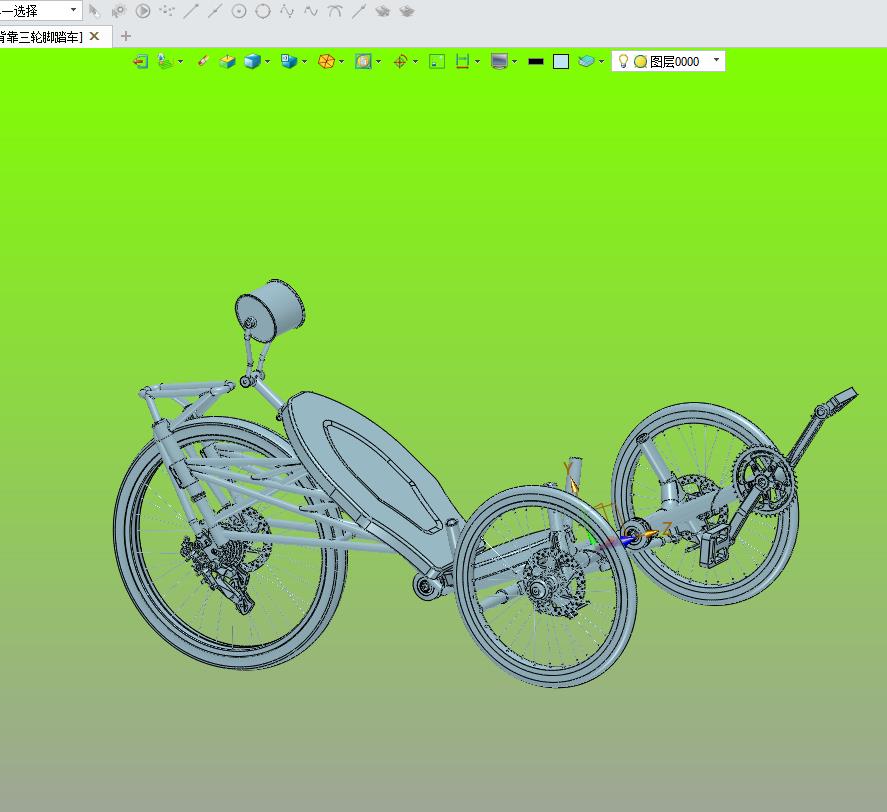Click the tricycle headrest cylinder
This screenshot has width=887, height=812.
coord(270,311)
